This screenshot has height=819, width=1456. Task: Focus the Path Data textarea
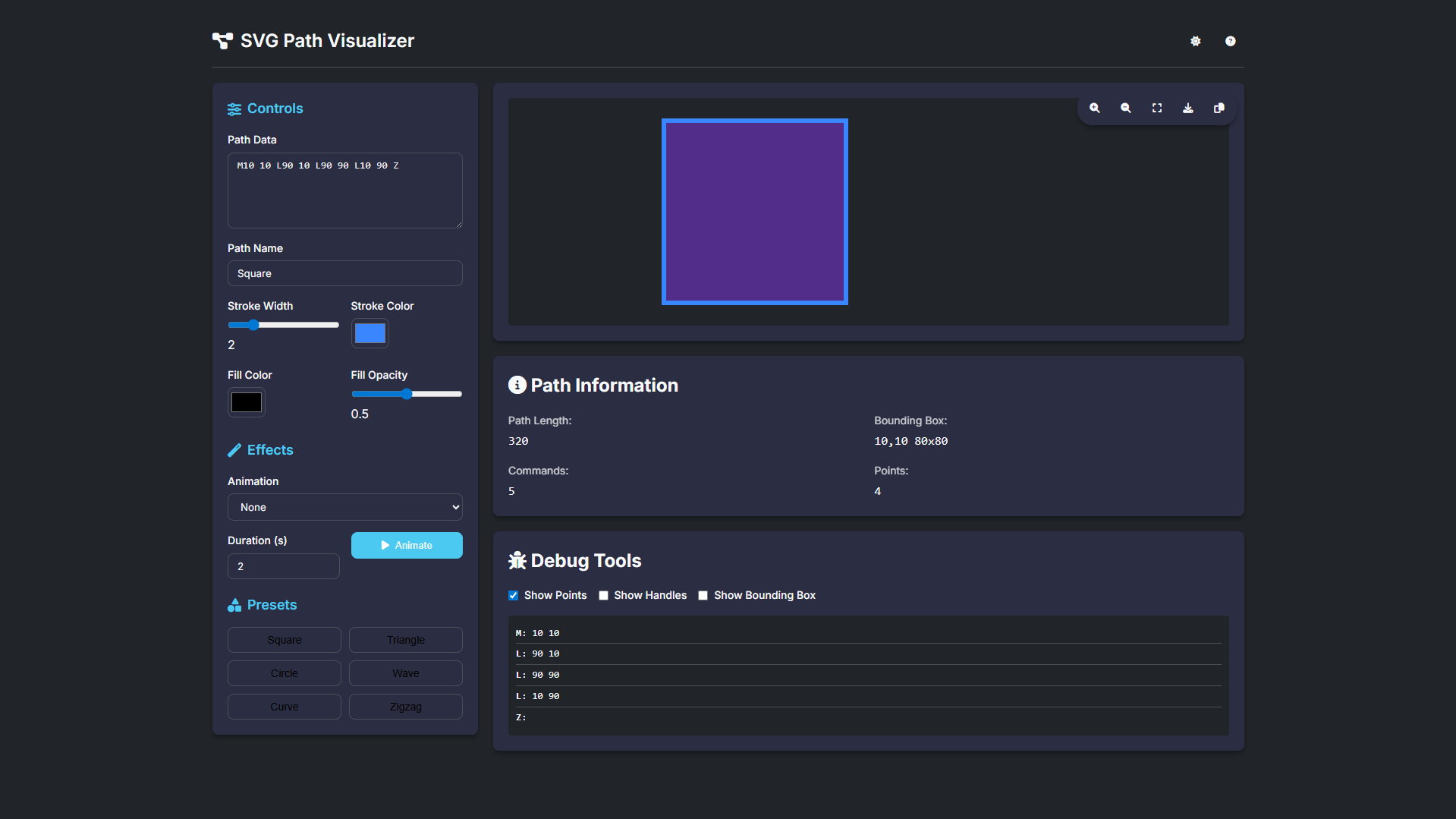click(345, 191)
